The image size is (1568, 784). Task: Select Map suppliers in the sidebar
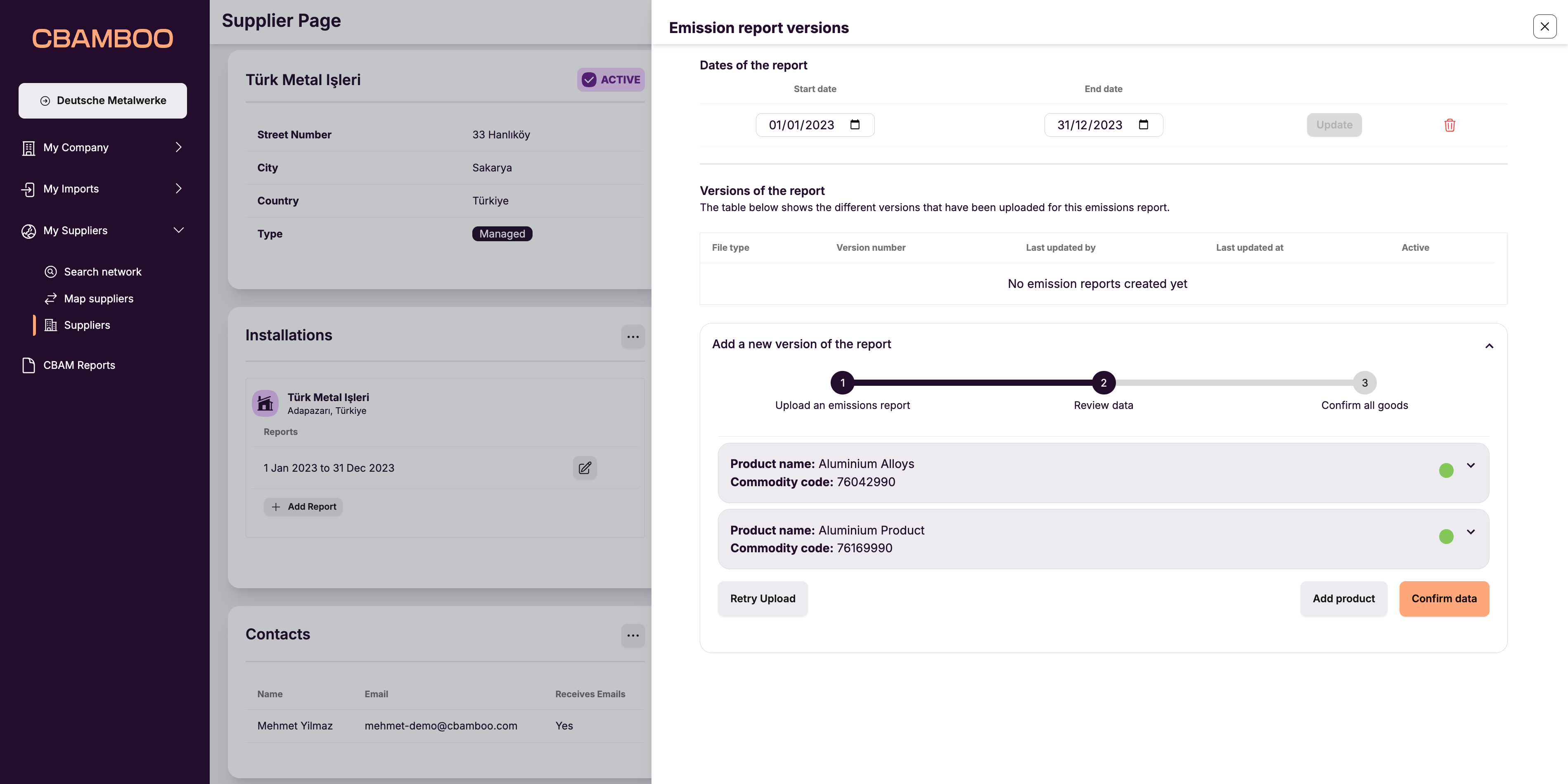(x=99, y=299)
